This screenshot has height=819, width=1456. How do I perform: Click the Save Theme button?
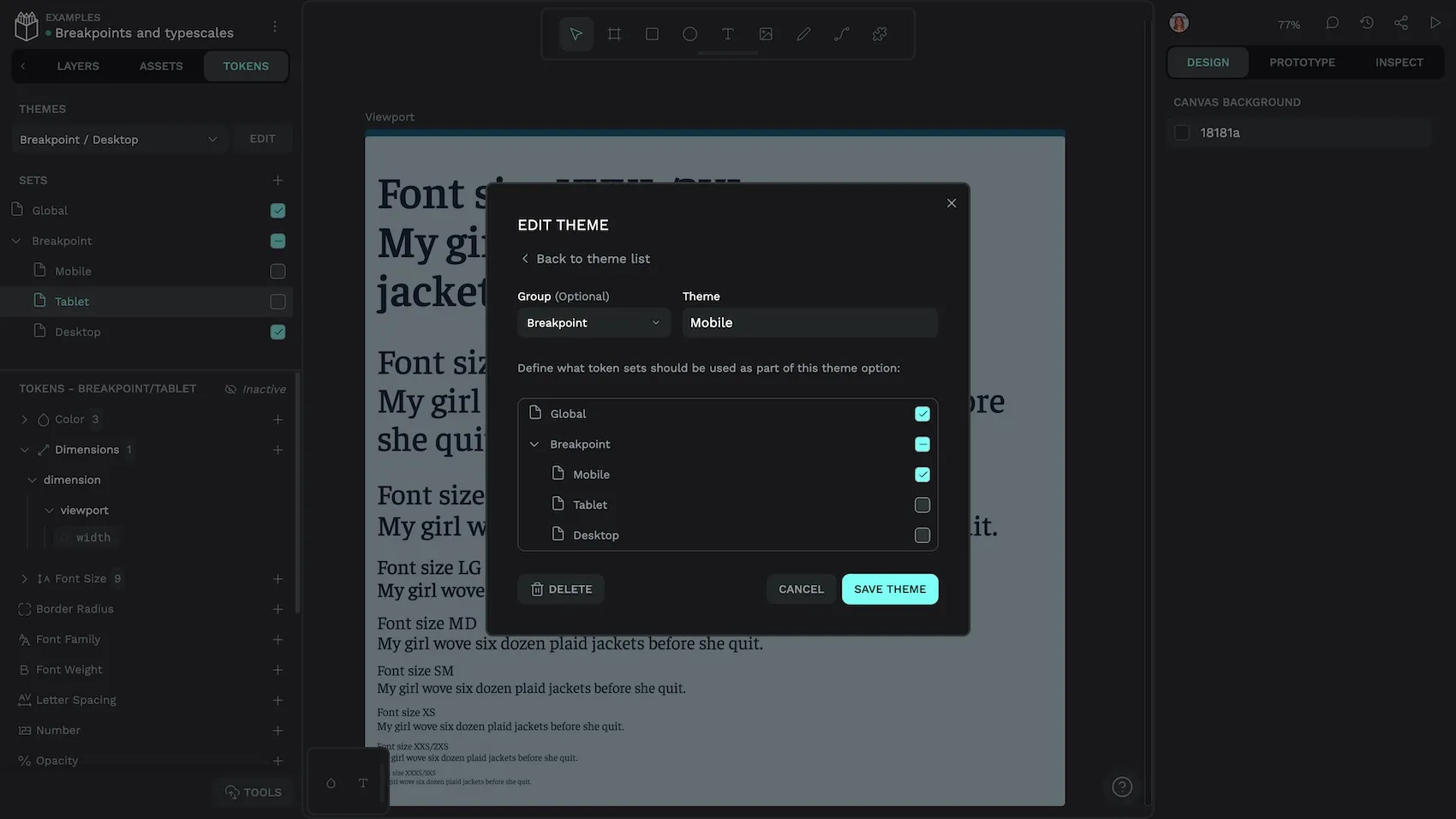[890, 589]
